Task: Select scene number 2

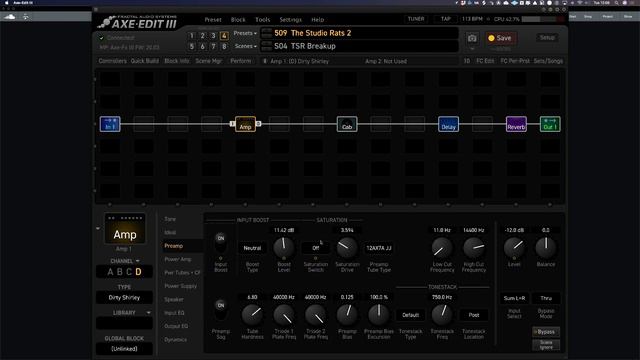Action: (202, 36)
